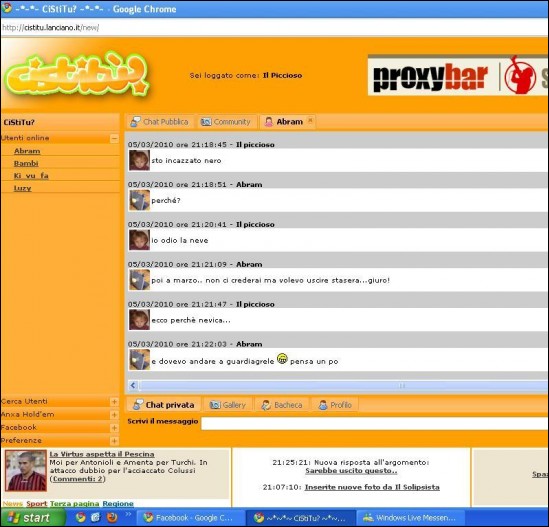
Task: Click Il piccioso's avatar on first message
Action: [x=139, y=160]
